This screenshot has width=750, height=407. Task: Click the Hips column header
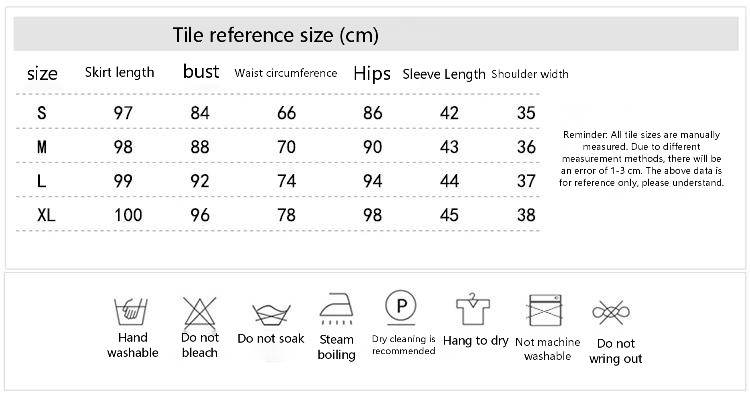[x=372, y=73]
